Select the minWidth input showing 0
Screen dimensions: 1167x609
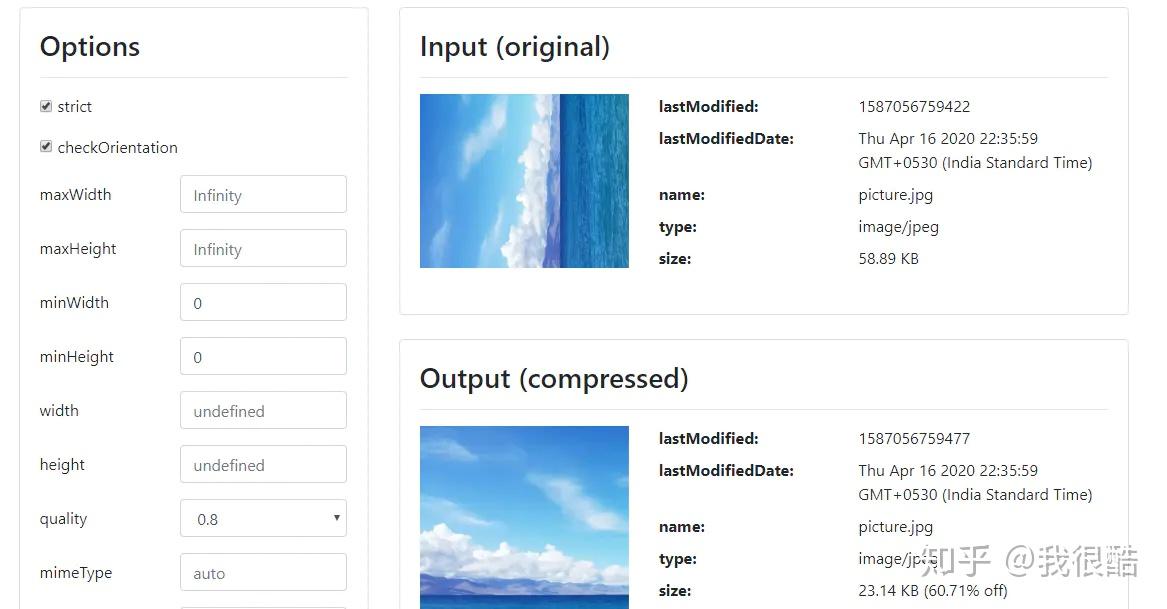coord(263,302)
